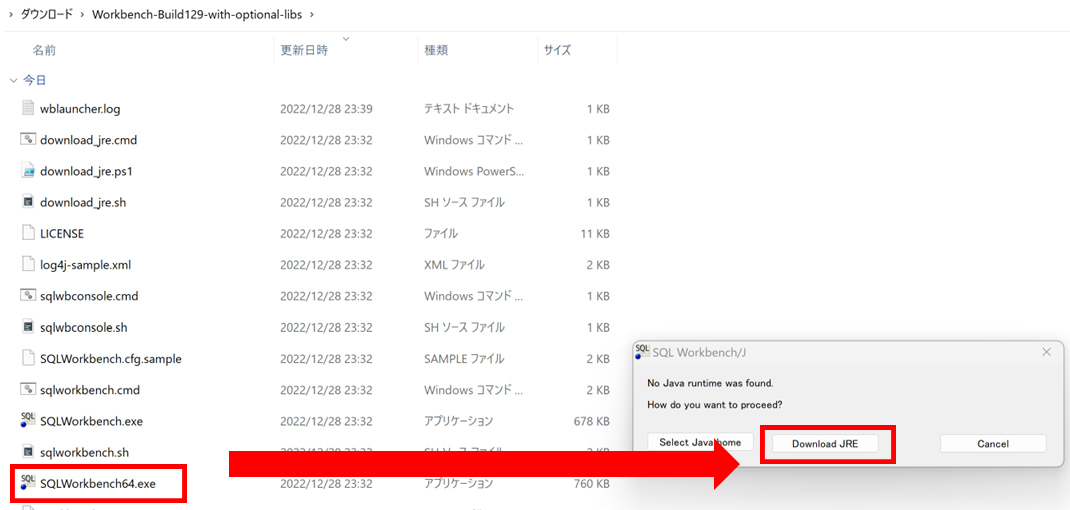Viewport: 1070px width, 510px height.
Task: Click the sqlwbconsole.cmd file icon
Action: [28, 296]
